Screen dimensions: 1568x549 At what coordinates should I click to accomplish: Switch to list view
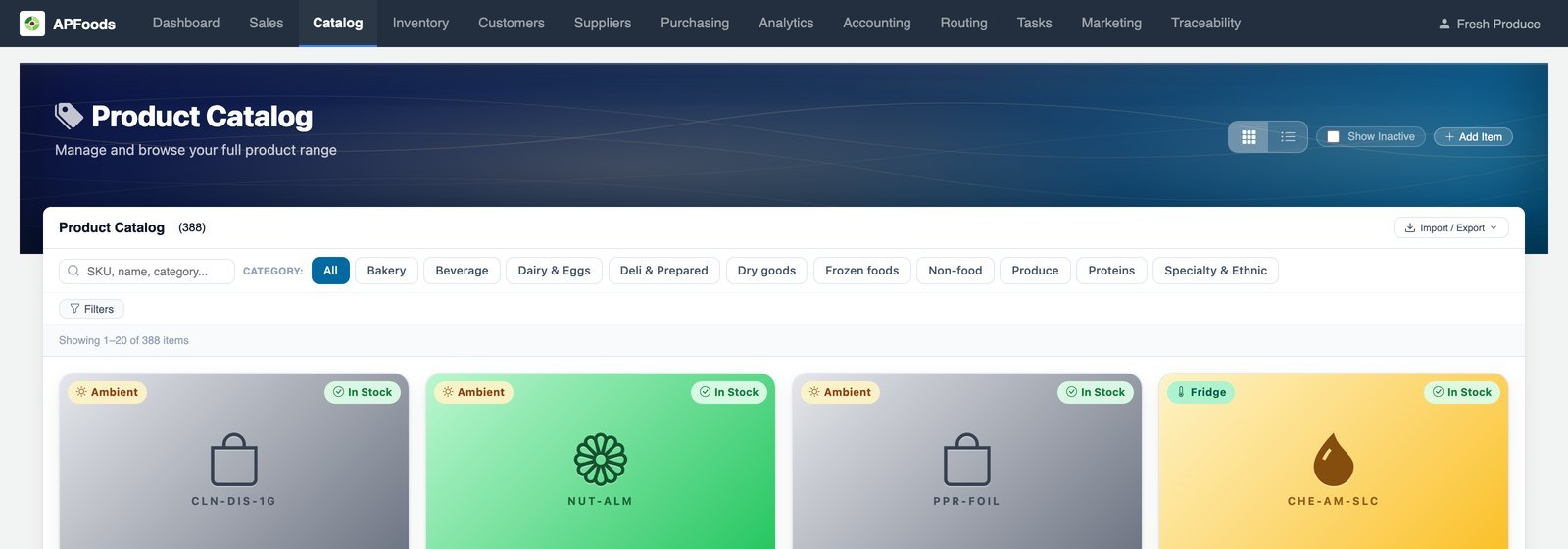[x=1288, y=137]
